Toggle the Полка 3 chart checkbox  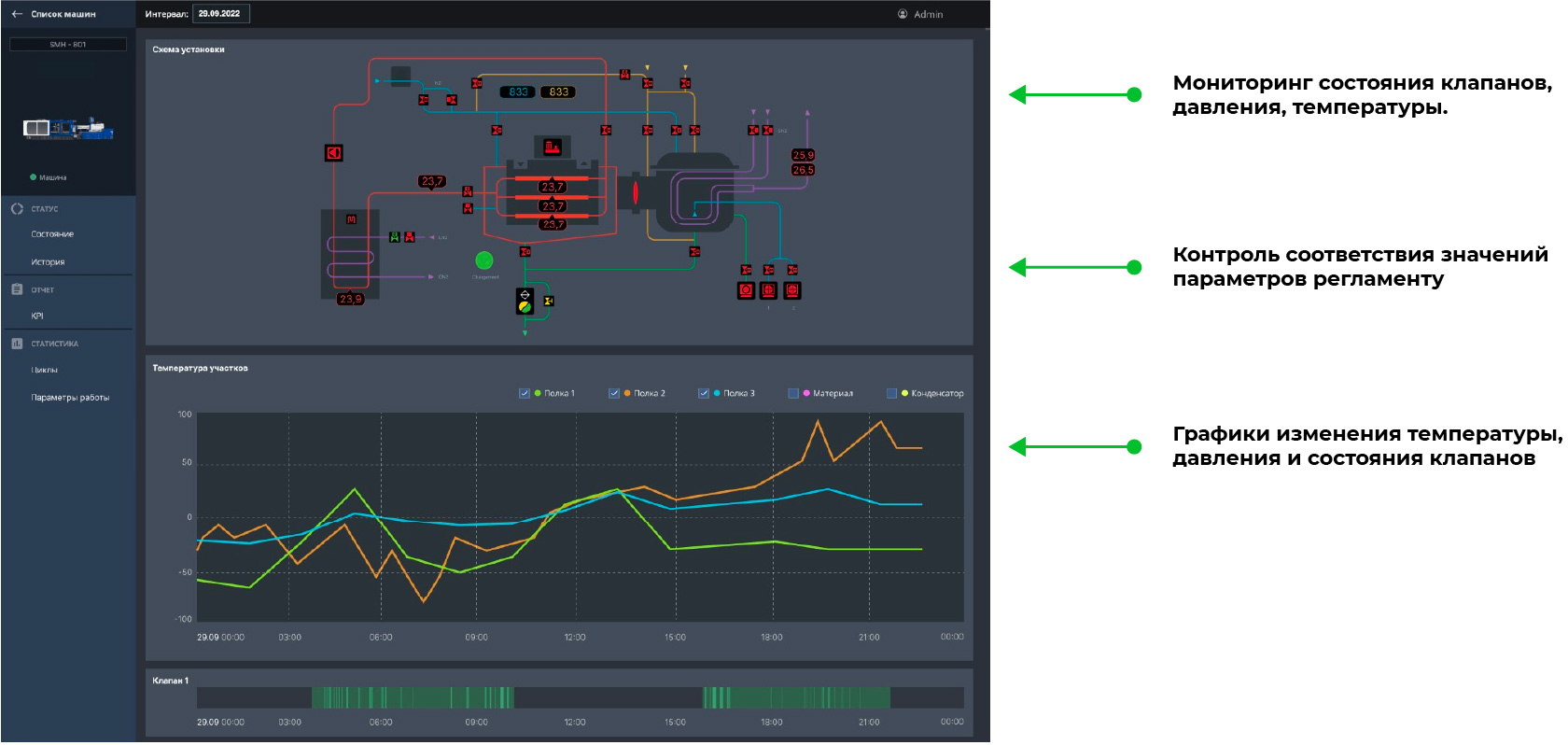pos(704,393)
